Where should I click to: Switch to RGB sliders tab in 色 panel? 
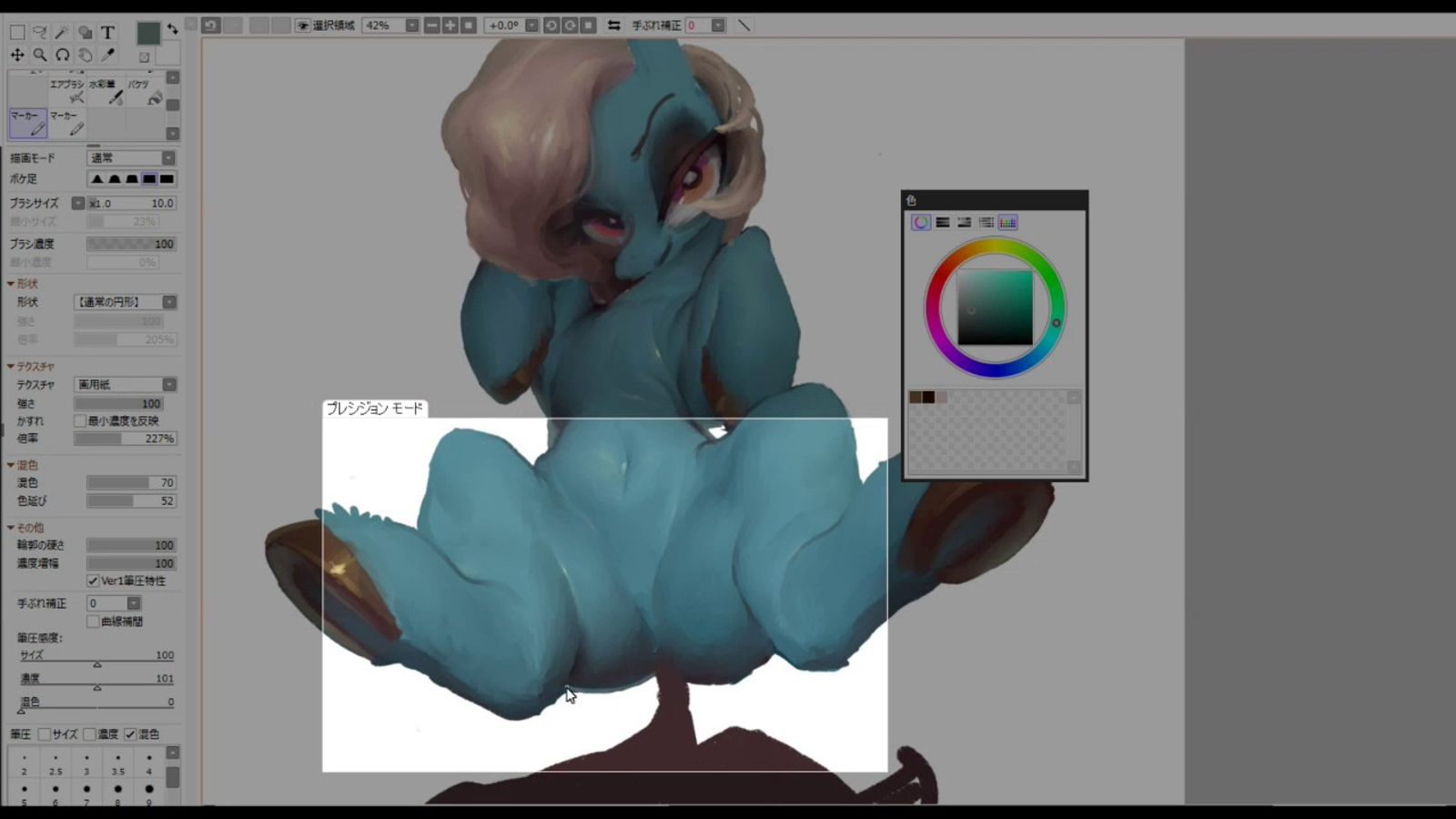click(x=943, y=222)
